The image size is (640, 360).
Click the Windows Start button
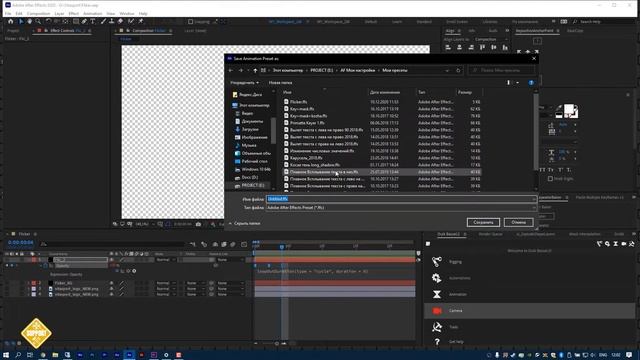click(x=6, y=355)
